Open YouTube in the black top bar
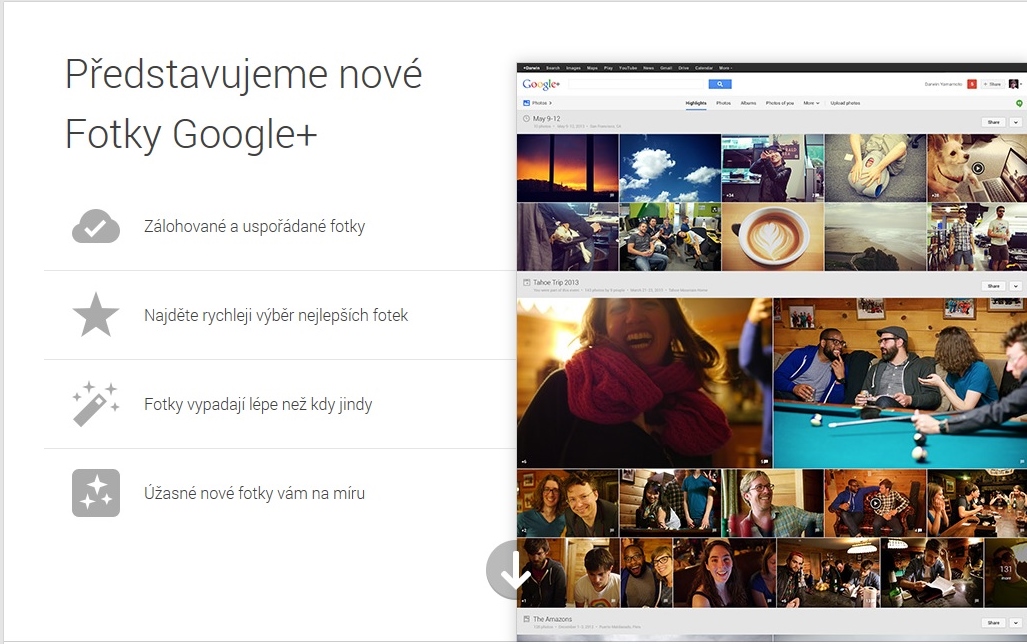The height and width of the screenshot is (644, 1027). pos(628,67)
